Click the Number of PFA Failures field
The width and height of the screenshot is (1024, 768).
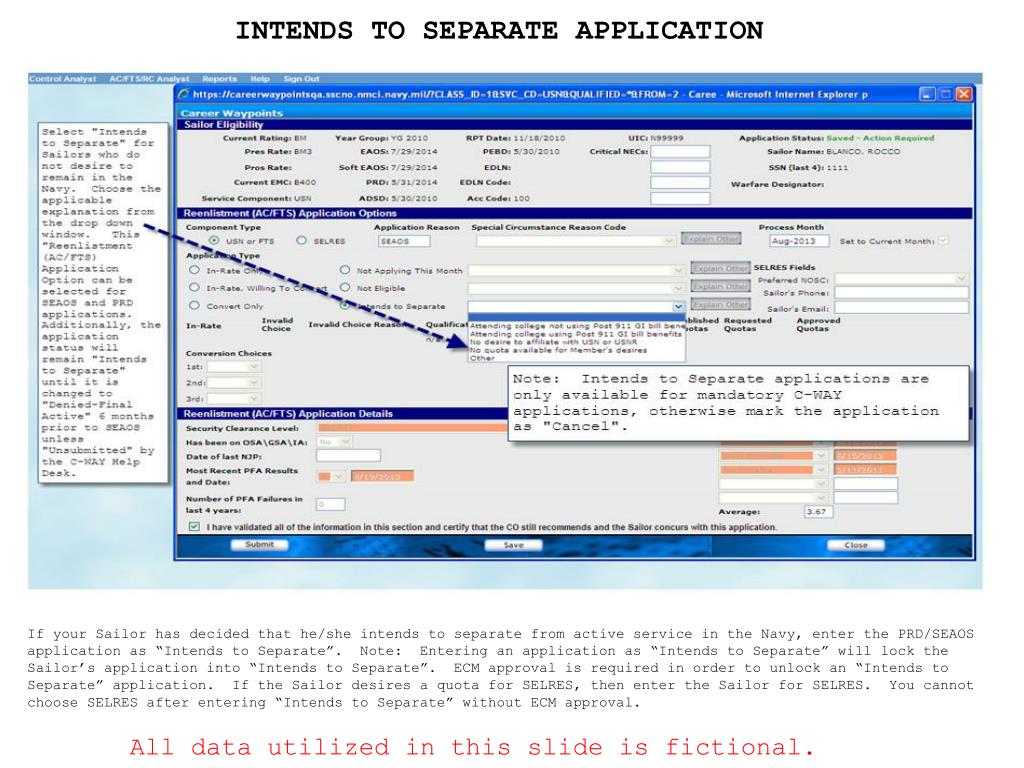330,504
